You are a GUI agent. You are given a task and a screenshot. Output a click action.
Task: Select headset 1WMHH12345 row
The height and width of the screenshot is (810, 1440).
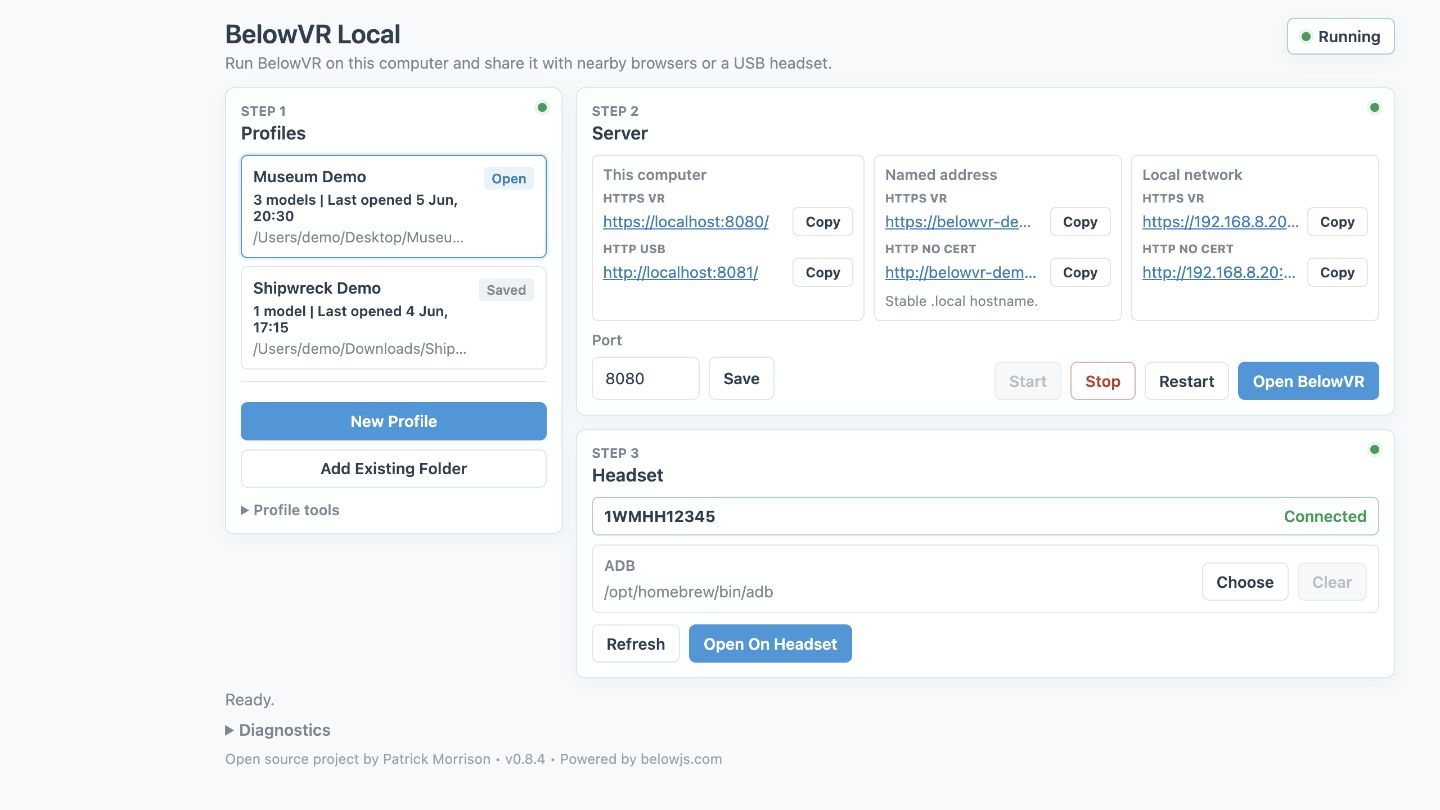985,516
